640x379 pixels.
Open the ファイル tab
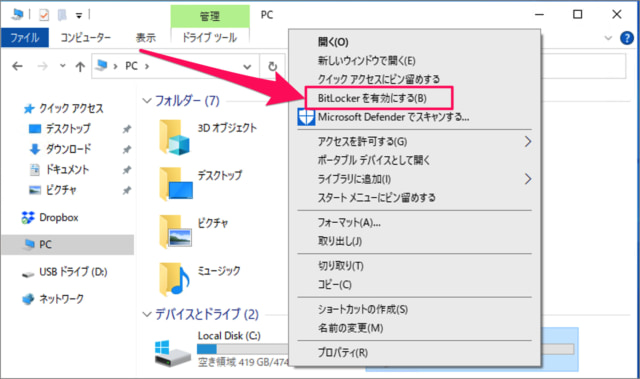coord(25,38)
